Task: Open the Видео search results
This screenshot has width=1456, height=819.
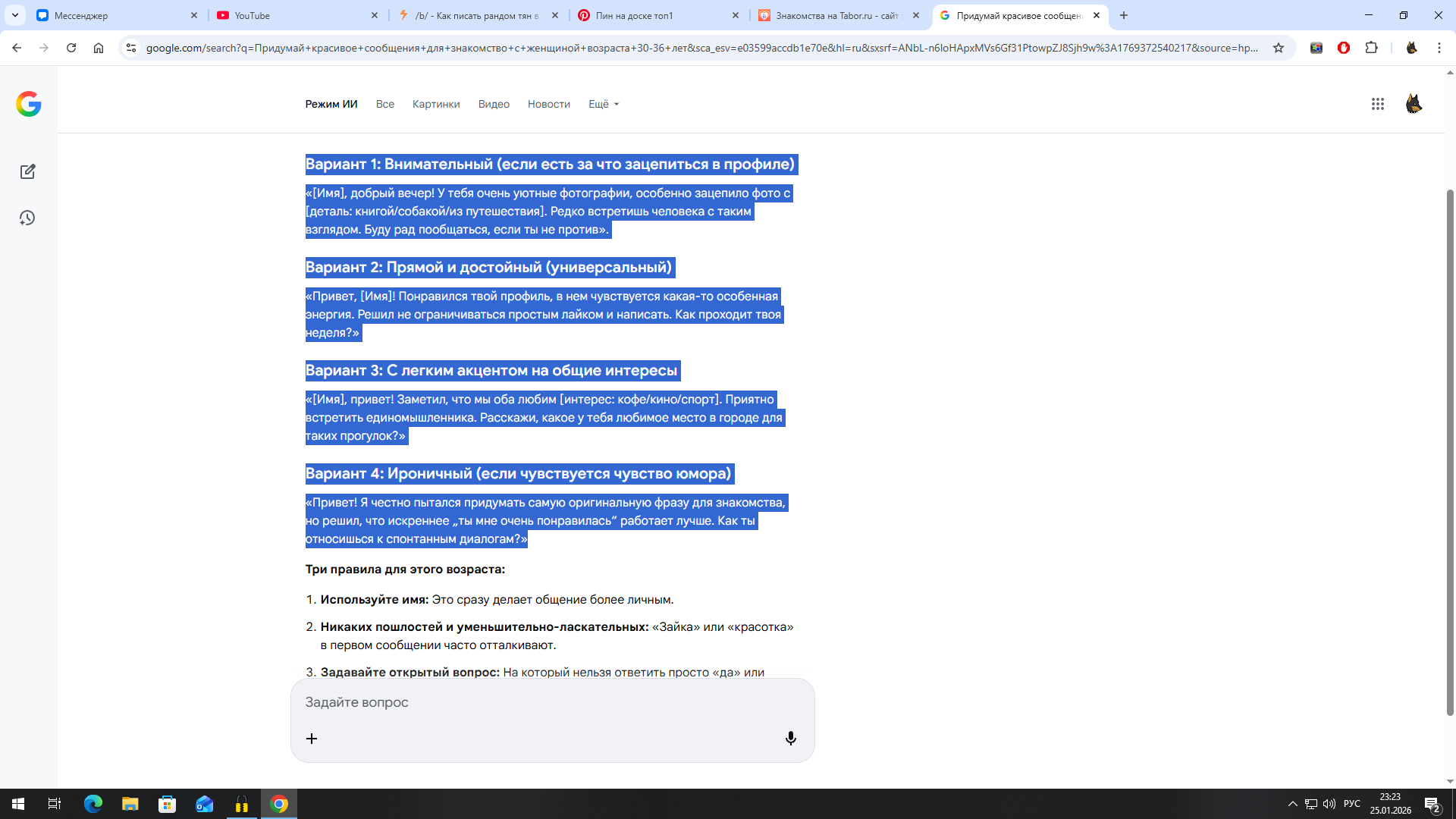Action: pos(494,104)
